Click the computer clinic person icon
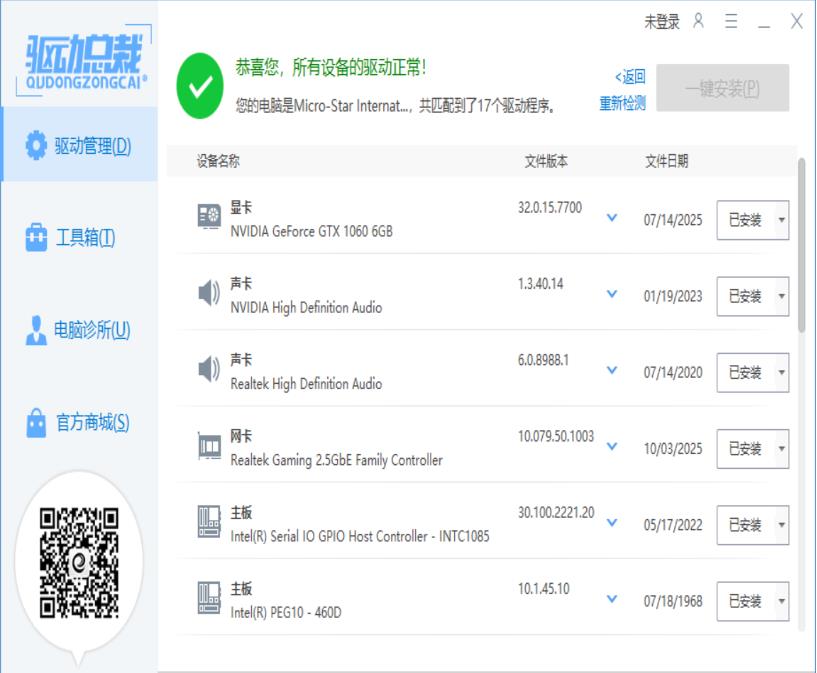The height and width of the screenshot is (673, 817). 36,330
